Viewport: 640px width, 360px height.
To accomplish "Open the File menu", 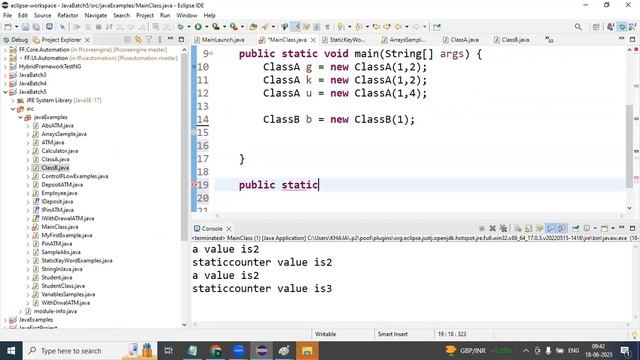I will pos(7,16).
